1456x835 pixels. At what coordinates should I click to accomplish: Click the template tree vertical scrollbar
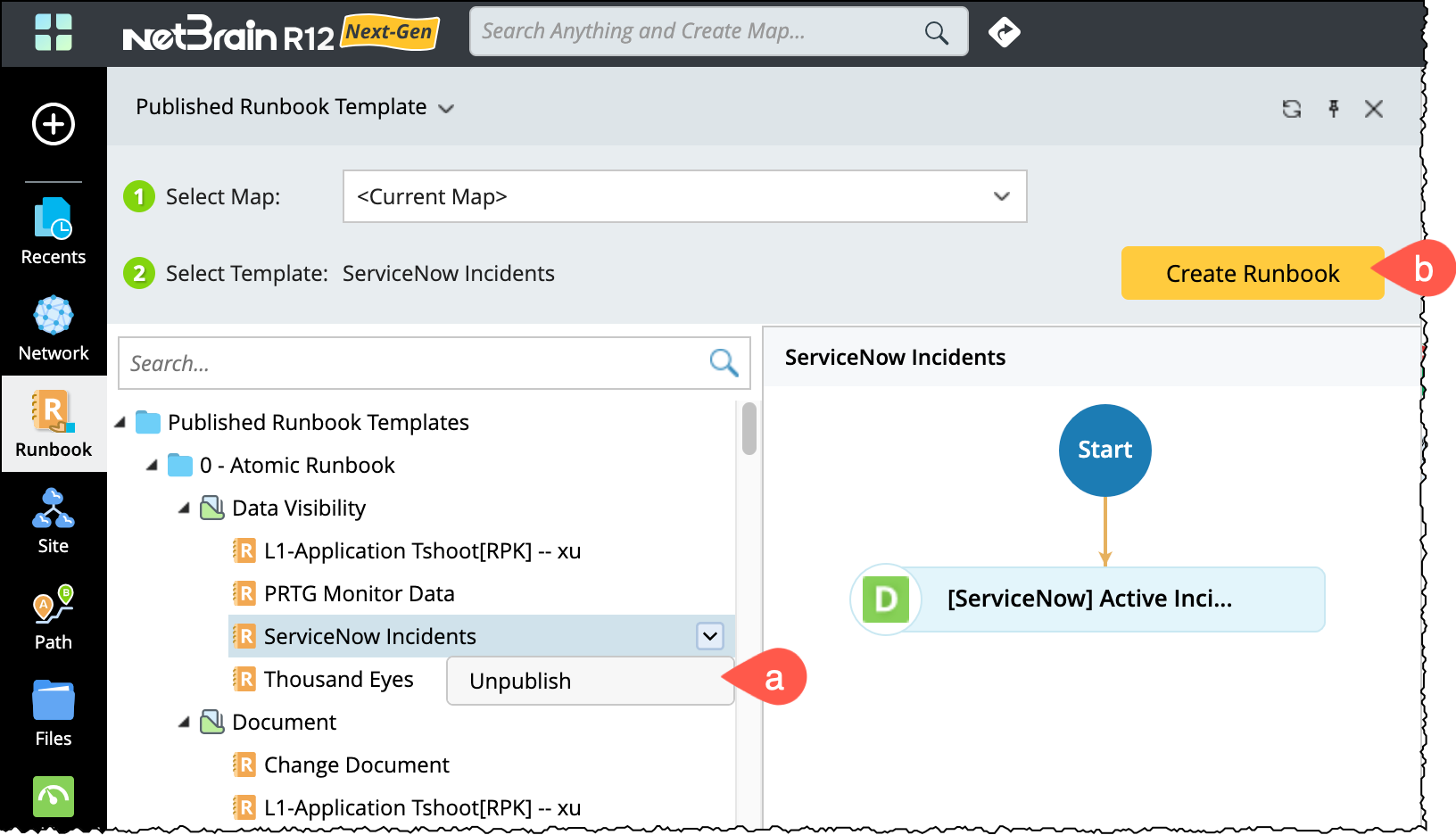749,429
